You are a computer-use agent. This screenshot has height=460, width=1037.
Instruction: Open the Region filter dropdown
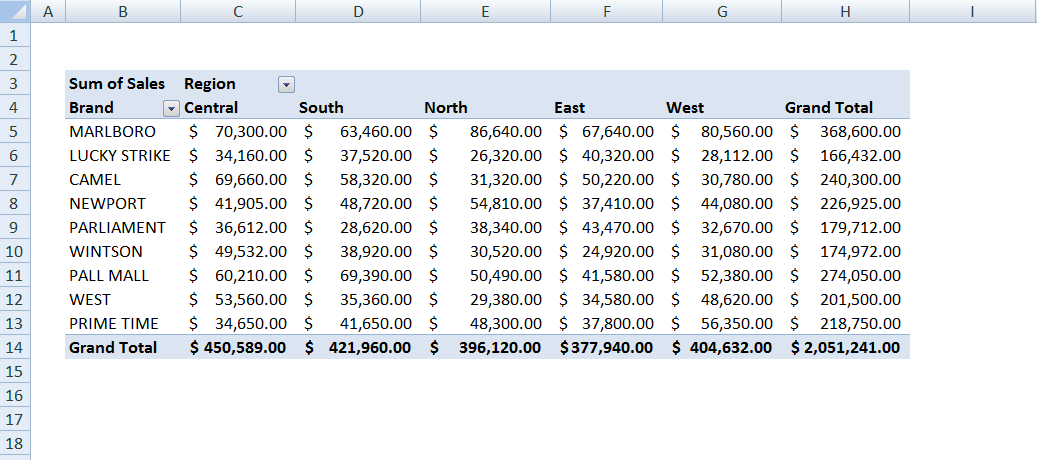click(x=286, y=85)
